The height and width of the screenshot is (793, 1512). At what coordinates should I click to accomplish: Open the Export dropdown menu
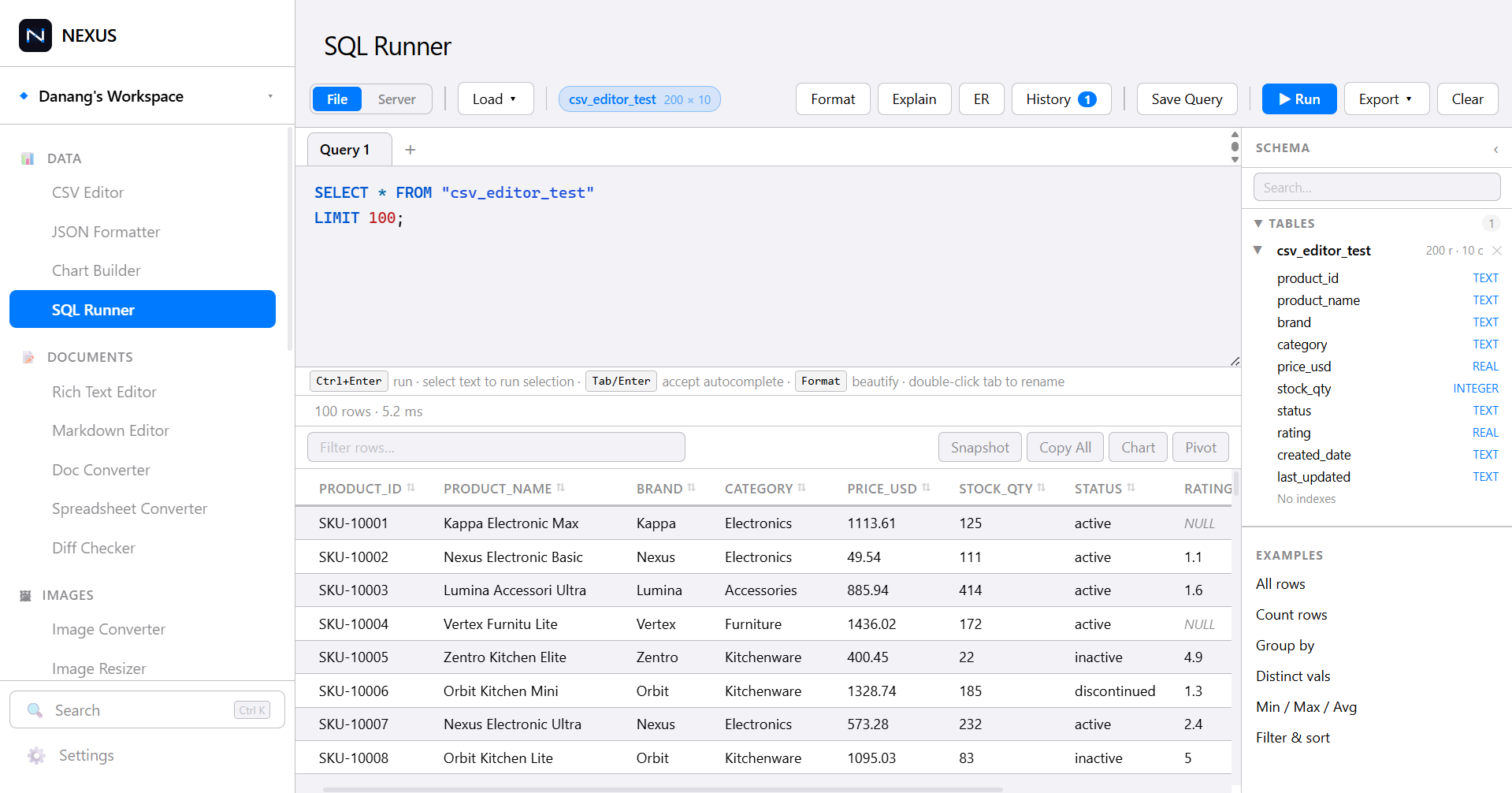(x=1386, y=99)
